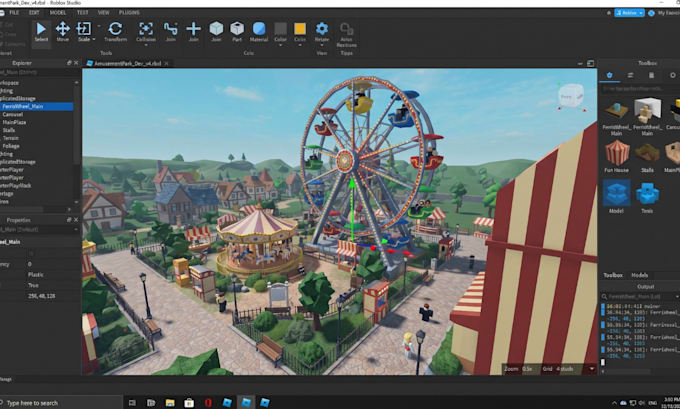Toggle the curved-path Join tool

click(170, 32)
